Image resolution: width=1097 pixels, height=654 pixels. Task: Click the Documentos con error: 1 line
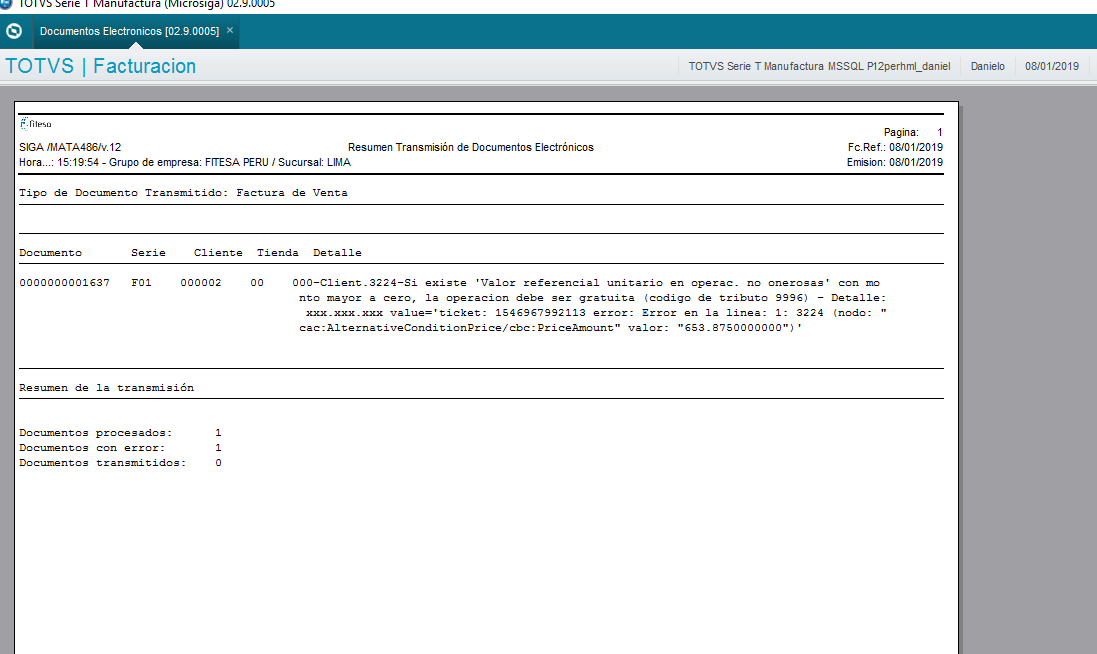tap(120, 448)
